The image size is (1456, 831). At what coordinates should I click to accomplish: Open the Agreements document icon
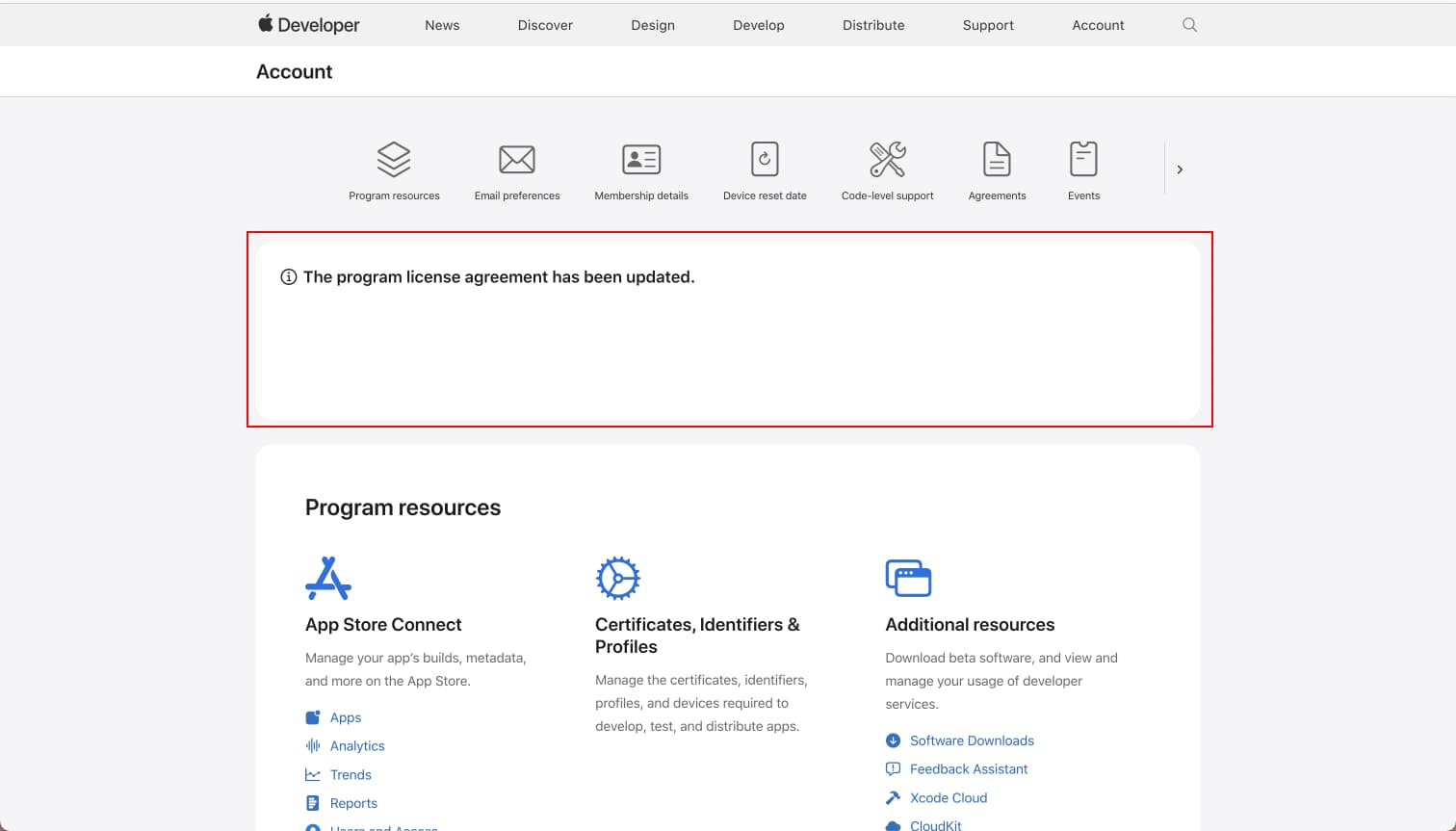coord(997,160)
